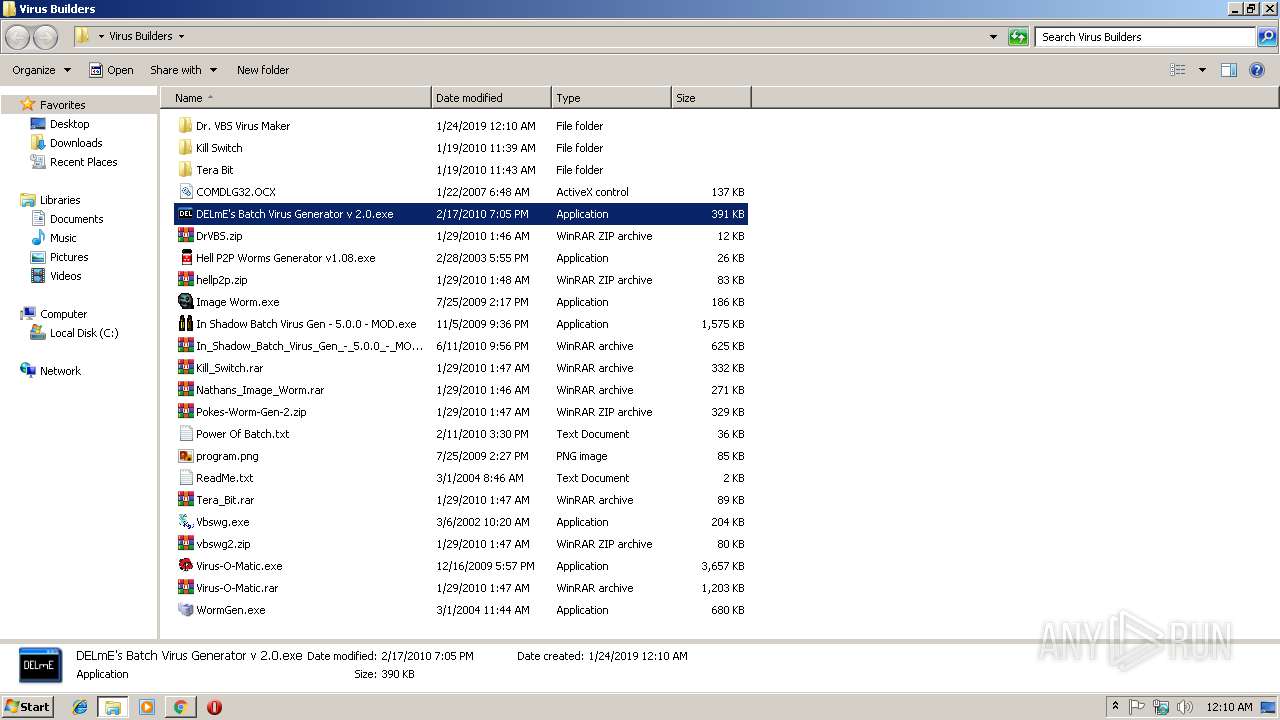Click the Power Of Batch.txt document icon

pos(185,434)
